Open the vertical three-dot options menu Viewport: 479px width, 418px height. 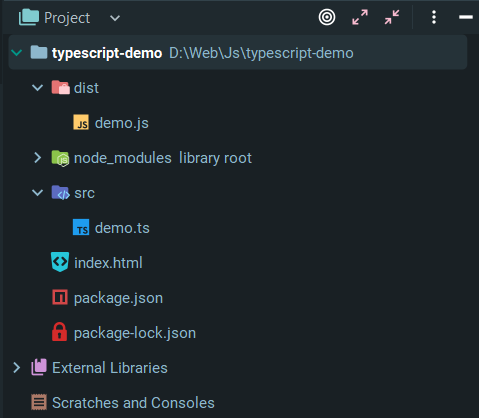pyautogui.click(x=434, y=17)
